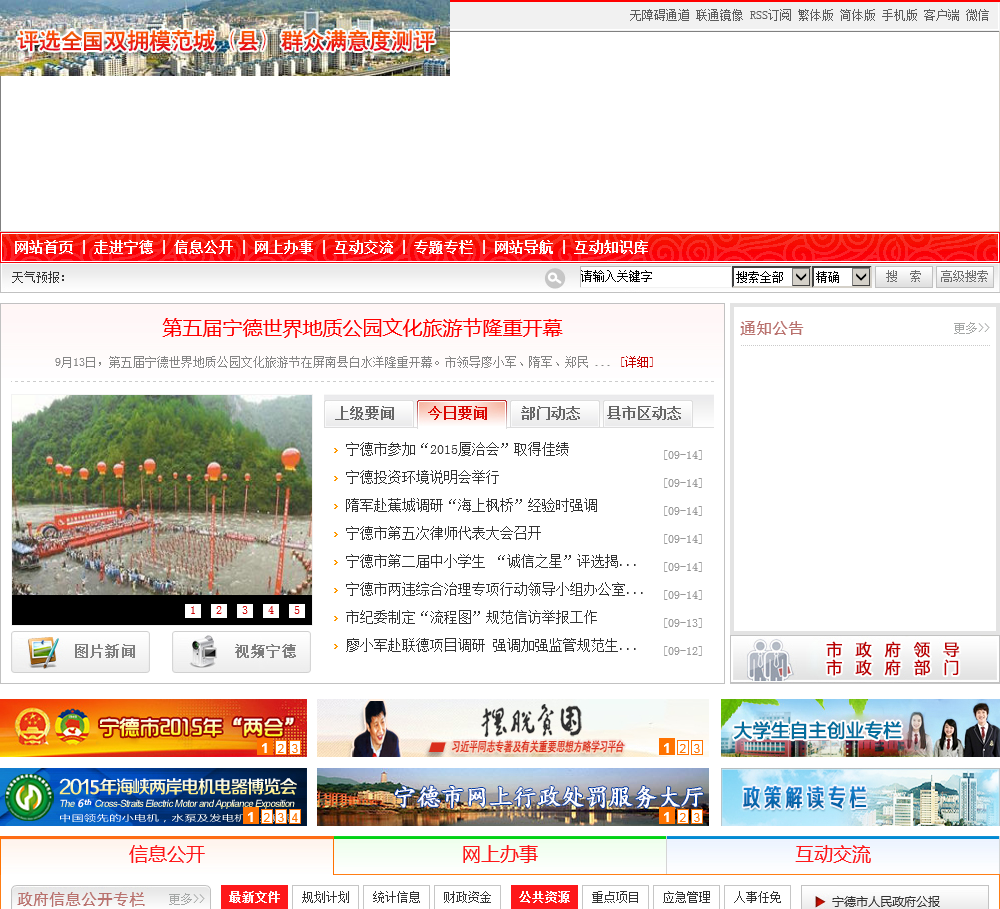This screenshot has height=909, width=1000.
Task: Select slide 5 of the photo slideshow
Action: point(297,610)
